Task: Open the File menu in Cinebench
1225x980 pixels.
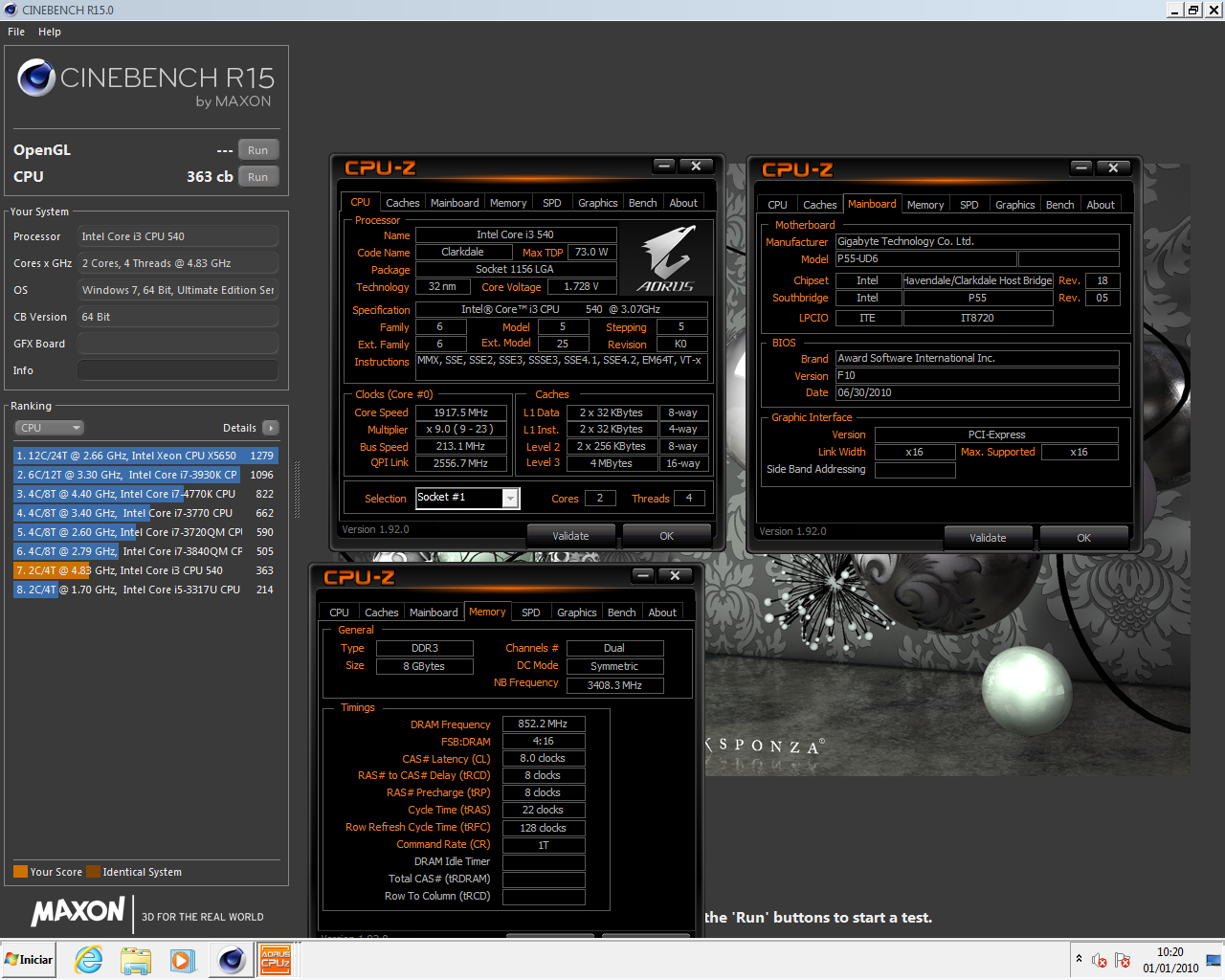Action: coord(16,32)
